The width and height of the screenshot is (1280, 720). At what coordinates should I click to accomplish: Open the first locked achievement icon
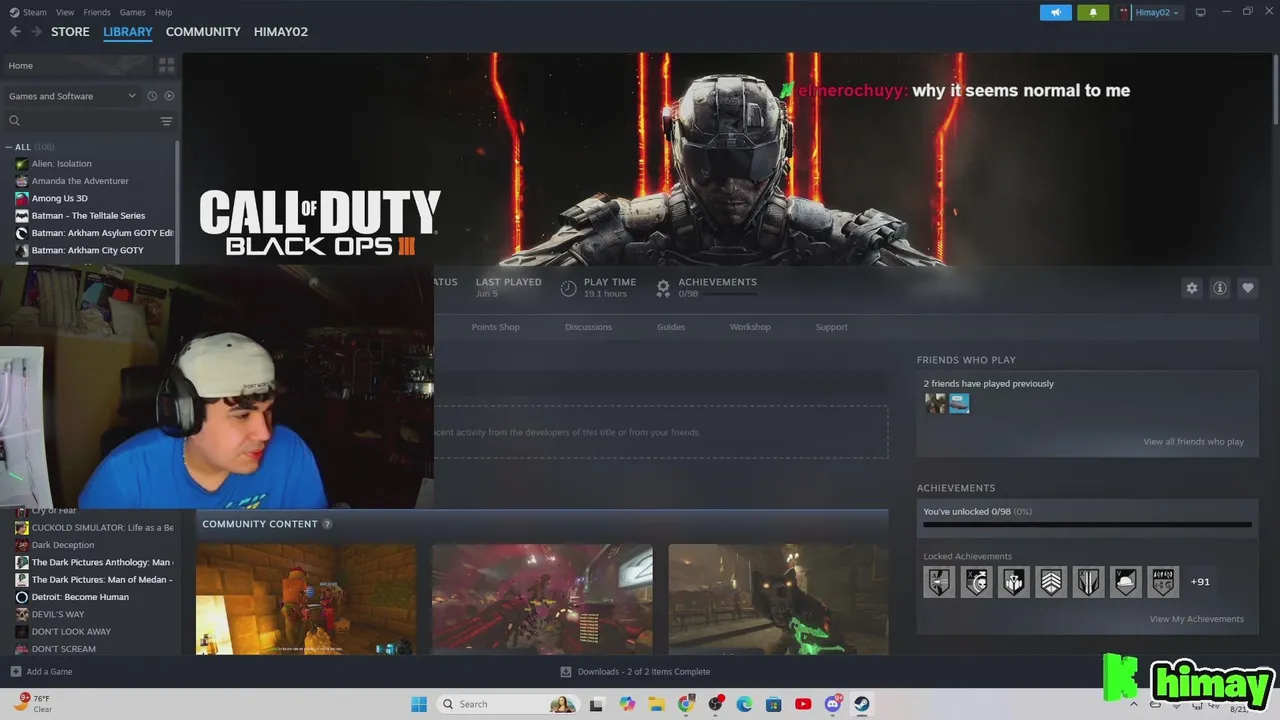pos(939,581)
